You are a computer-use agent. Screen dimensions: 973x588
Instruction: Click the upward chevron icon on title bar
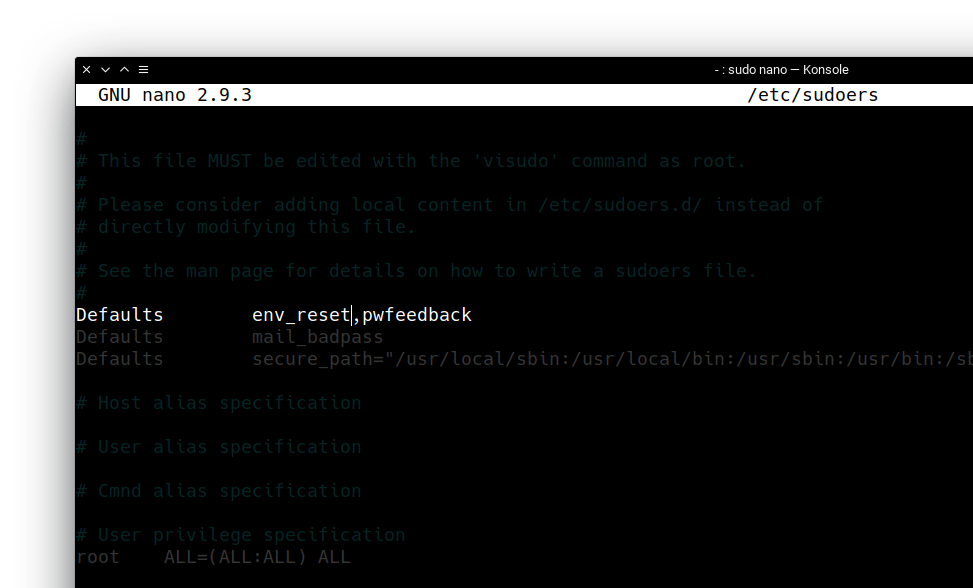click(x=123, y=69)
